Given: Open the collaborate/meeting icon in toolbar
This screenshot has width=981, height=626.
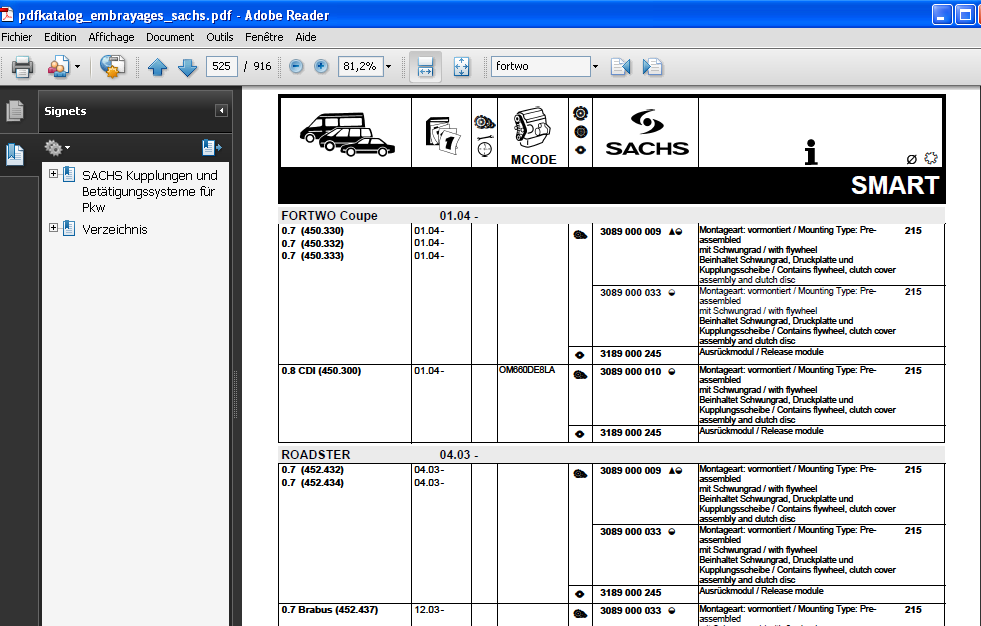Looking at the screenshot, I should pyautogui.click(x=58, y=66).
